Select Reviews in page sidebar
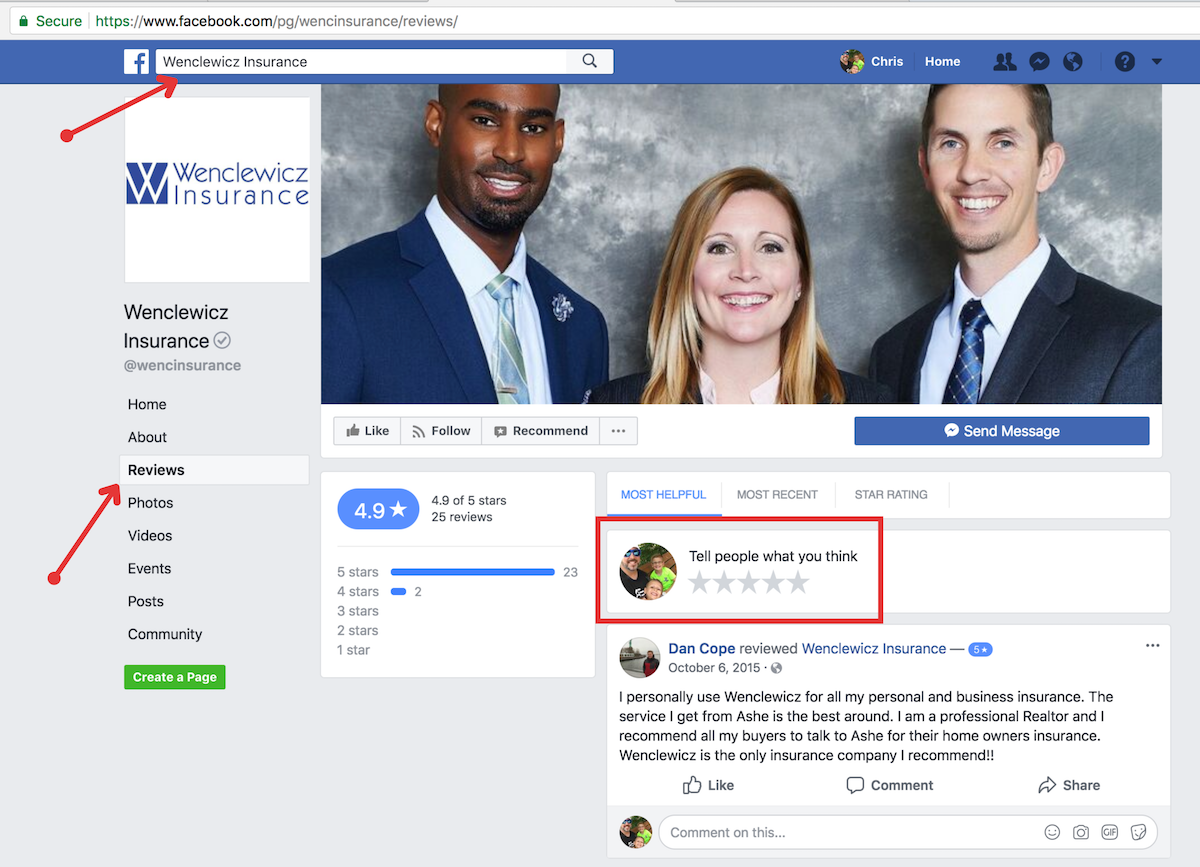This screenshot has width=1200, height=867. [x=214, y=470]
